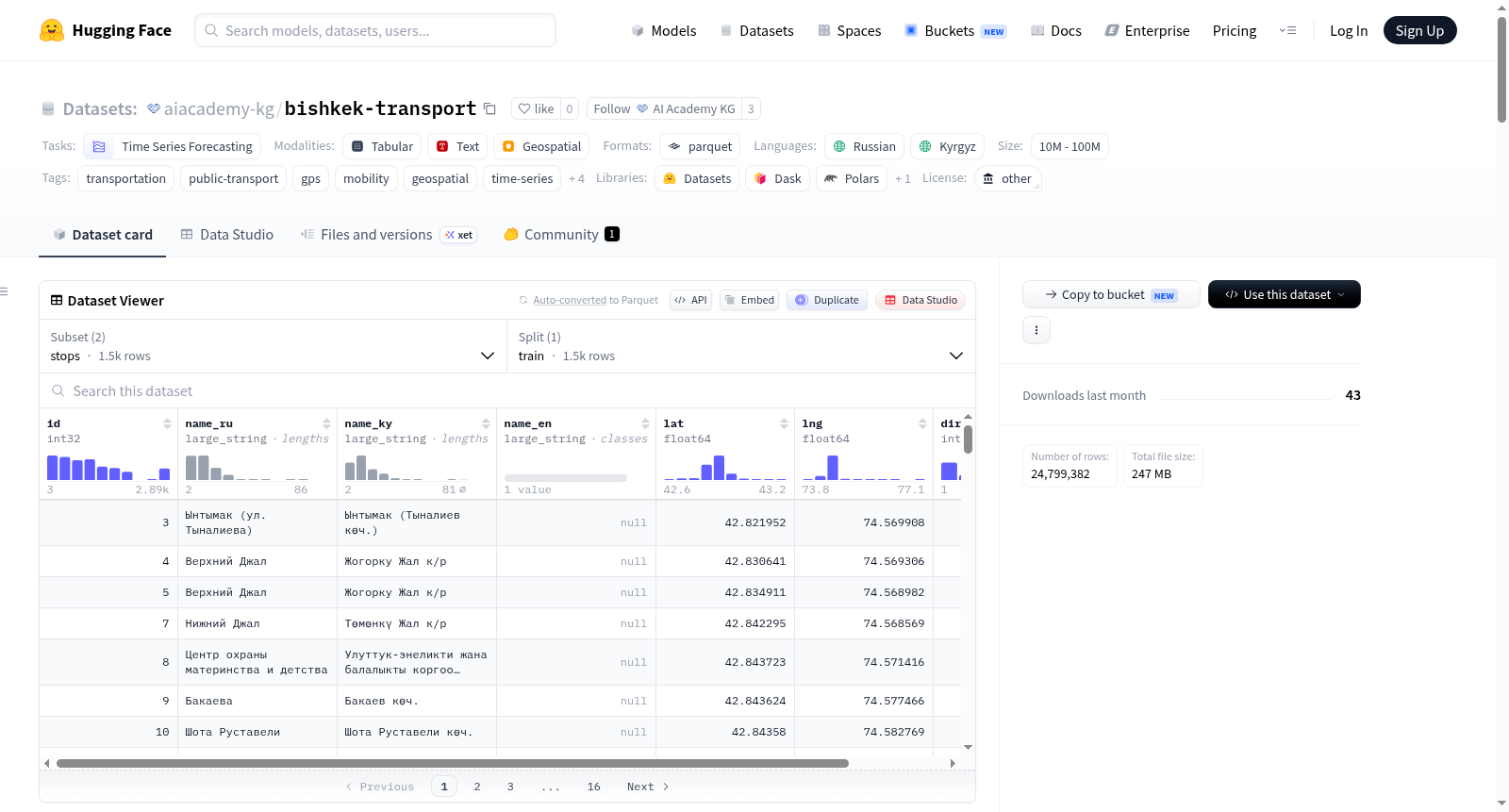Click the transportation tag
1509x812 pixels.
coord(126,178)
